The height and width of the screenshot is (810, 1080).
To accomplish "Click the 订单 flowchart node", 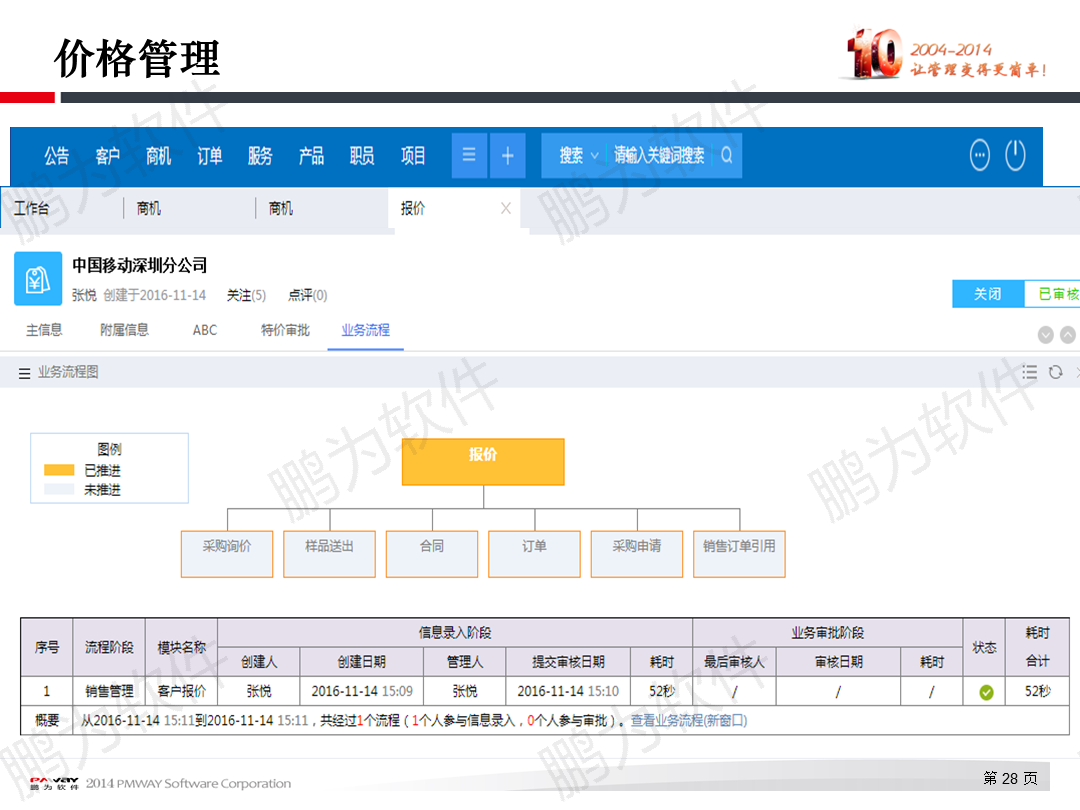I will 534,554.
